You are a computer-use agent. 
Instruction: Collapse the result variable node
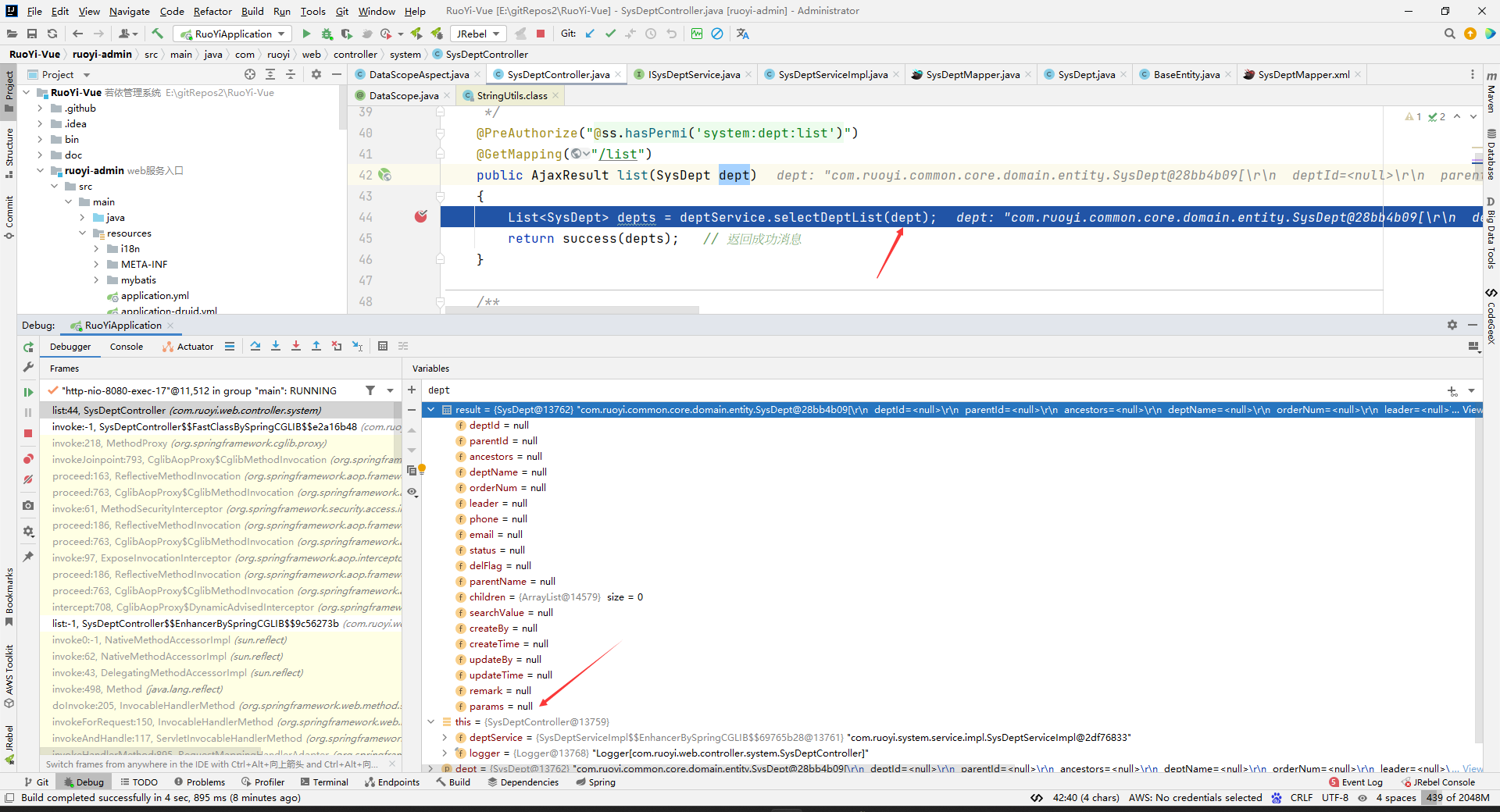[430, 410]
